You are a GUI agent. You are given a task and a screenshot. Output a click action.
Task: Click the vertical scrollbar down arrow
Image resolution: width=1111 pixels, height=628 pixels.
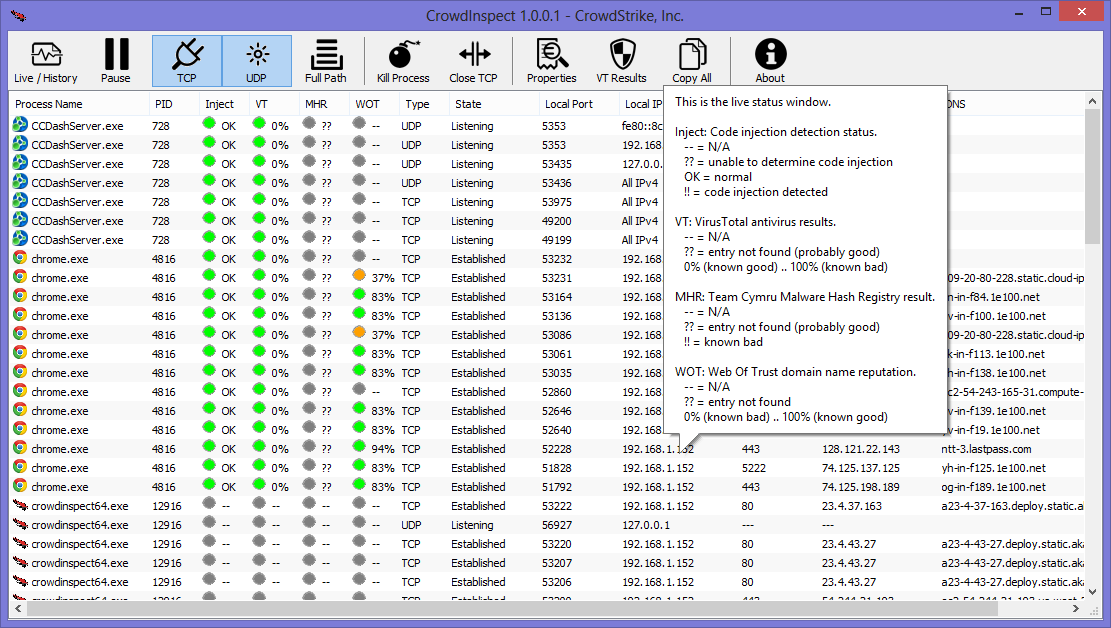click(x=1092, y=593)
